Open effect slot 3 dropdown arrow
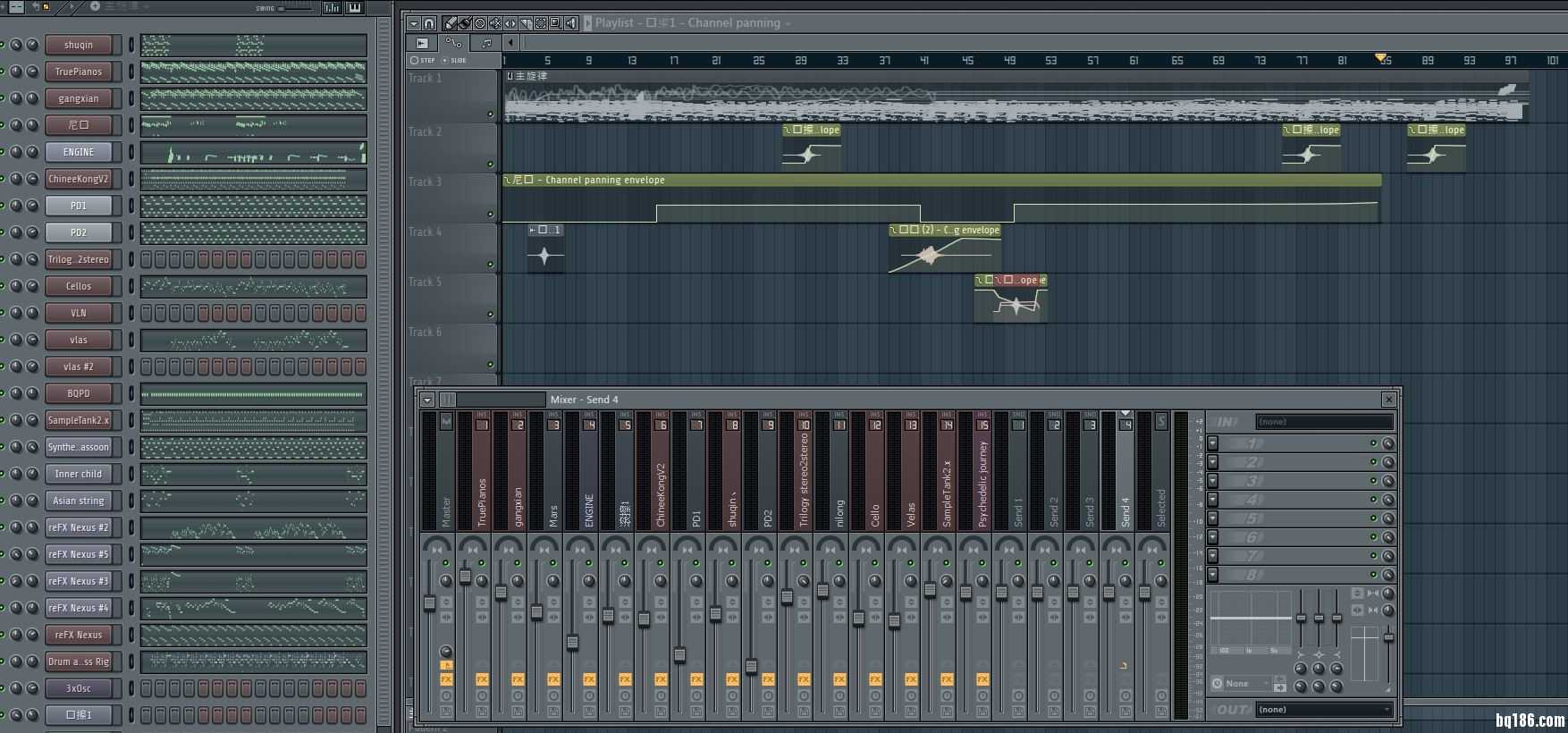This screenshot has height=733, width=1568. (1212, 481)
